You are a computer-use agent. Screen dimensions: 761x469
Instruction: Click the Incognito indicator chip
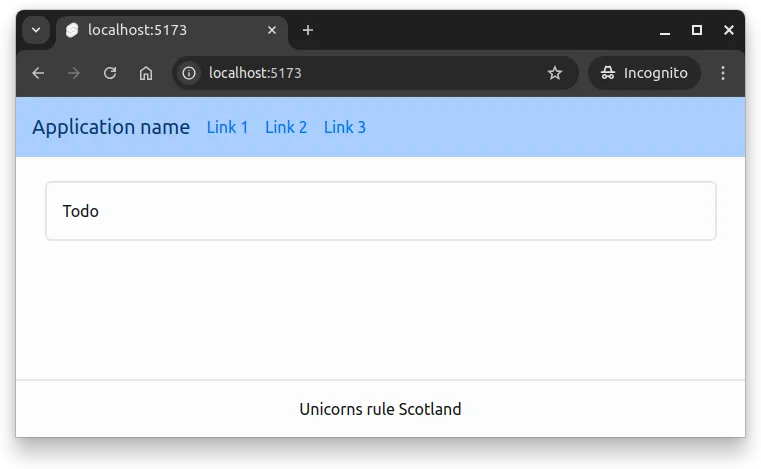pyautogui.click(x=644, y=73)
